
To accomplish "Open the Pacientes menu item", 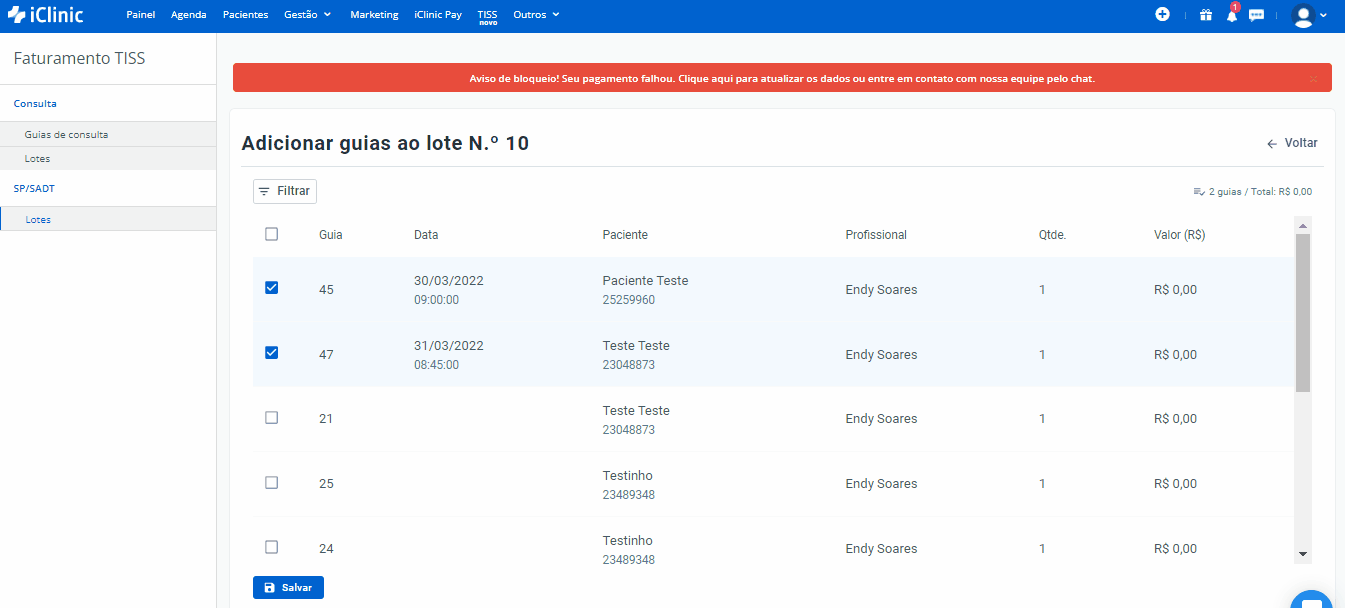I will click(245, 15).
